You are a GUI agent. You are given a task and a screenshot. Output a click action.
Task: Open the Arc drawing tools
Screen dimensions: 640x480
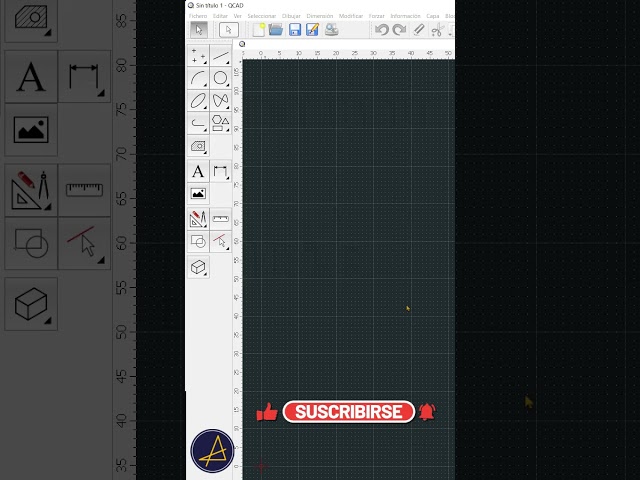198,78
